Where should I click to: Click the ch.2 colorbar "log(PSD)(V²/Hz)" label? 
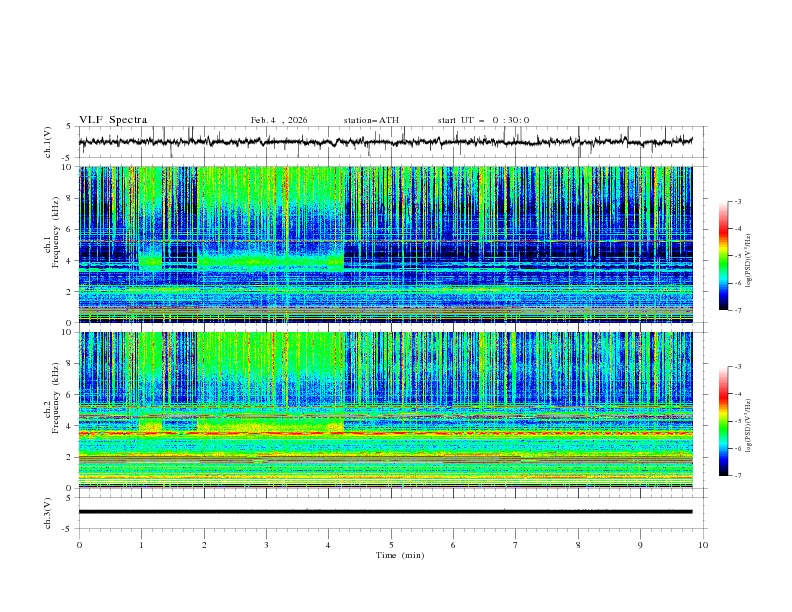coord(748,426)
